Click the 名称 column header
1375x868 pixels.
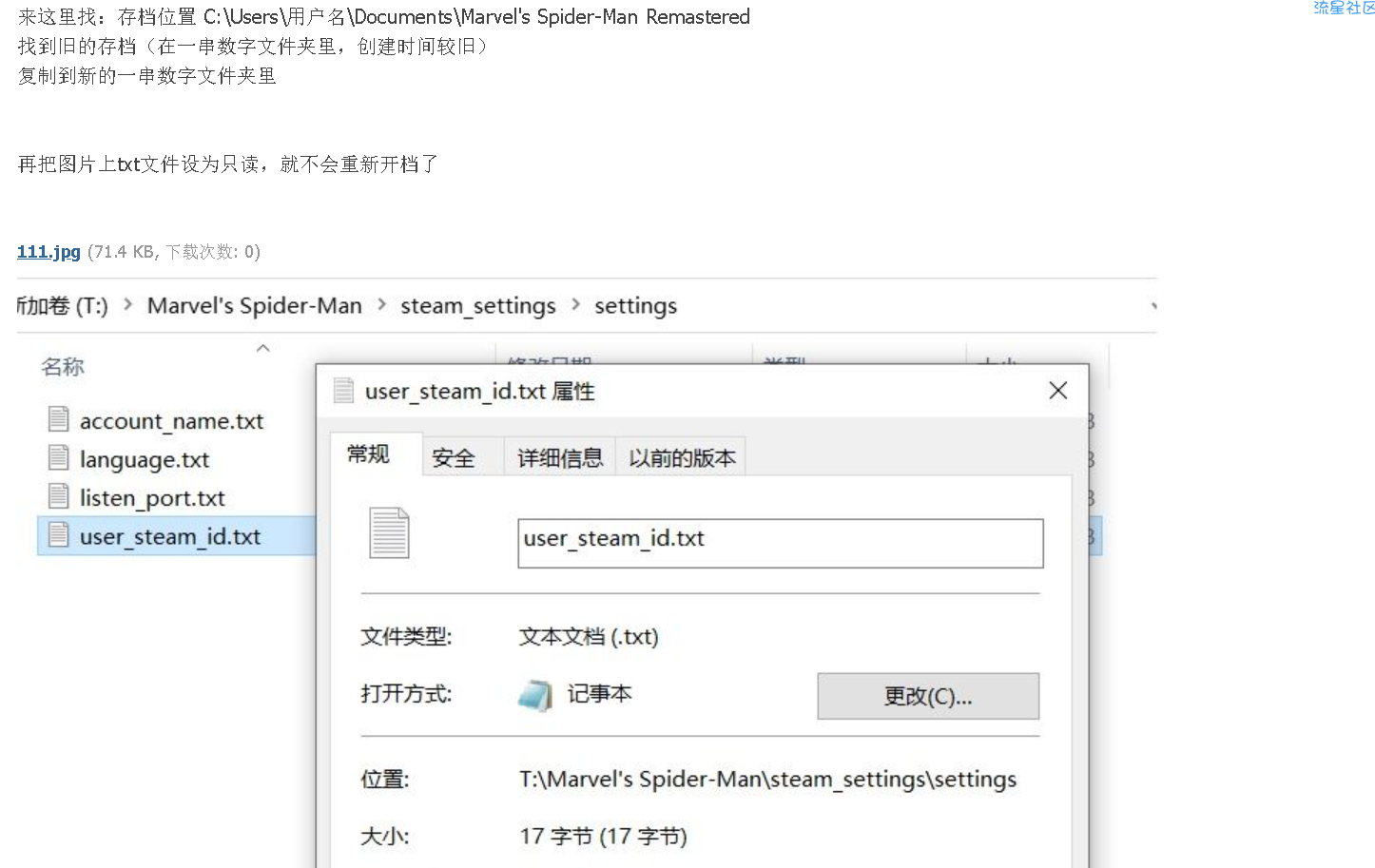pyautogui.click(x=63, y=367)
